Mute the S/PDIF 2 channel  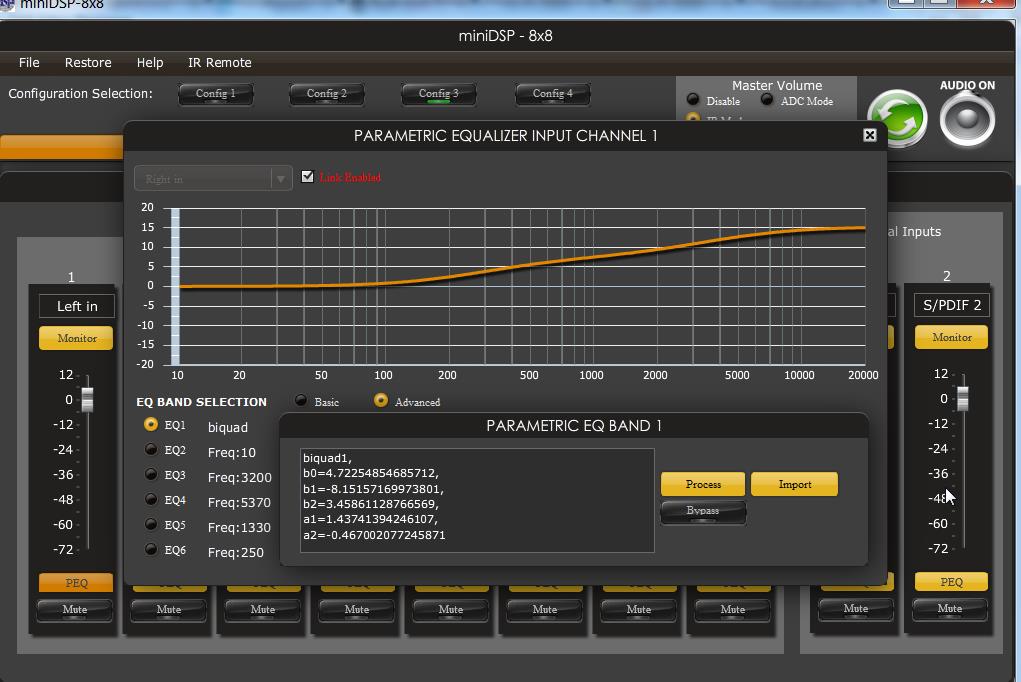950,608
